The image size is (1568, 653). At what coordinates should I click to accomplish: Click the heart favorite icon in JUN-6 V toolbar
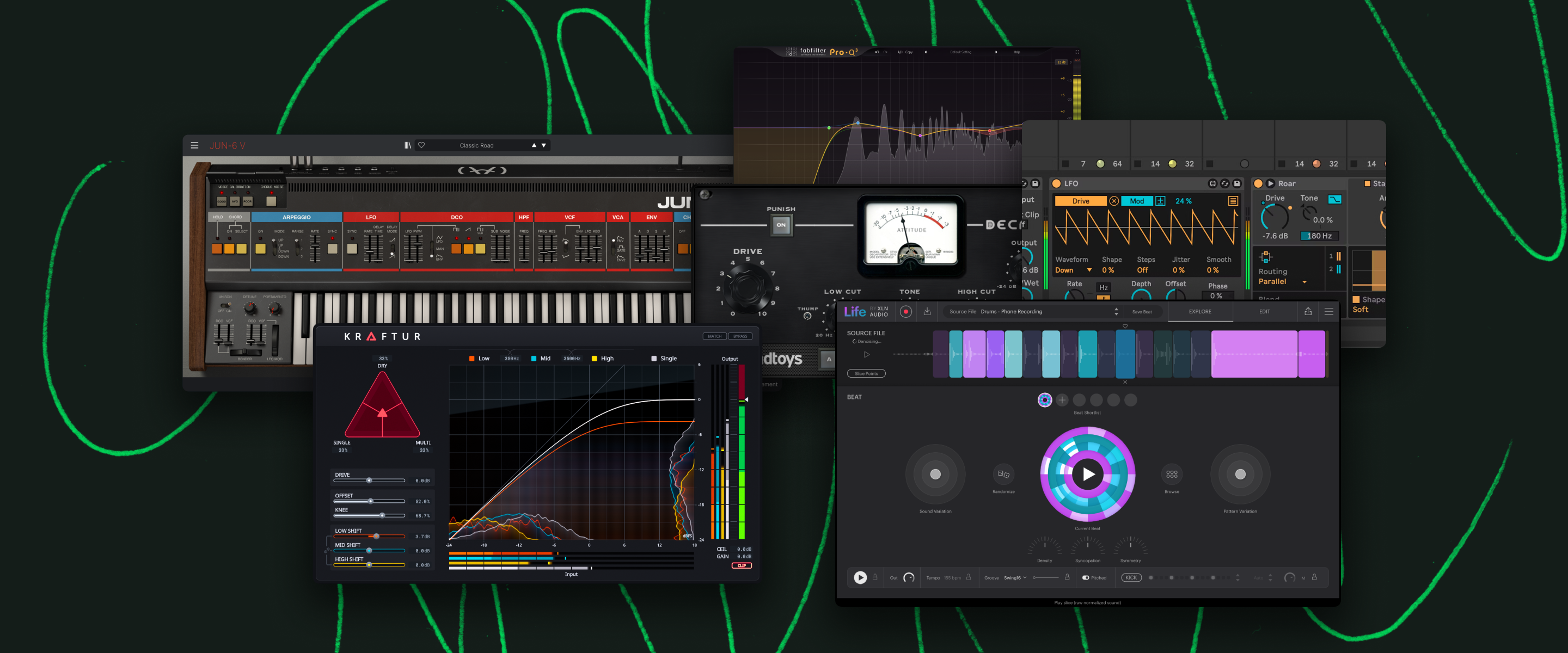[422, 145]
